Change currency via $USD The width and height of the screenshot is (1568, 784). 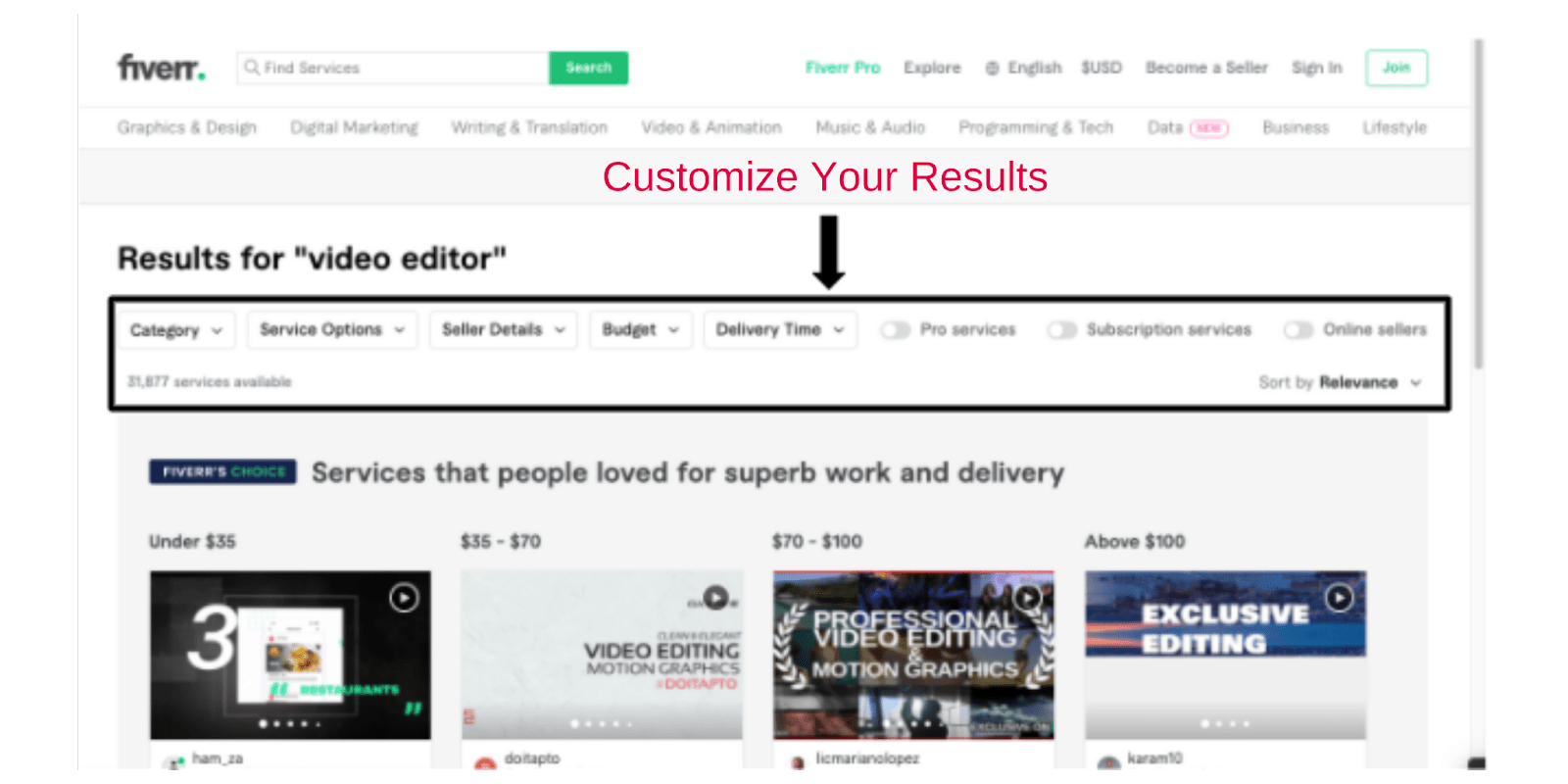(1102, 68)
